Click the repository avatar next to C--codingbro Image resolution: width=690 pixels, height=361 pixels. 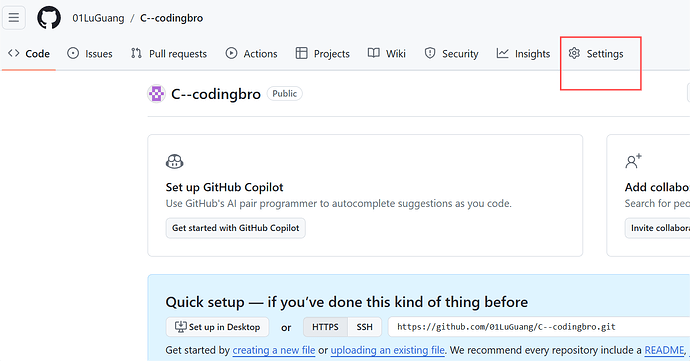coord(156,94)
